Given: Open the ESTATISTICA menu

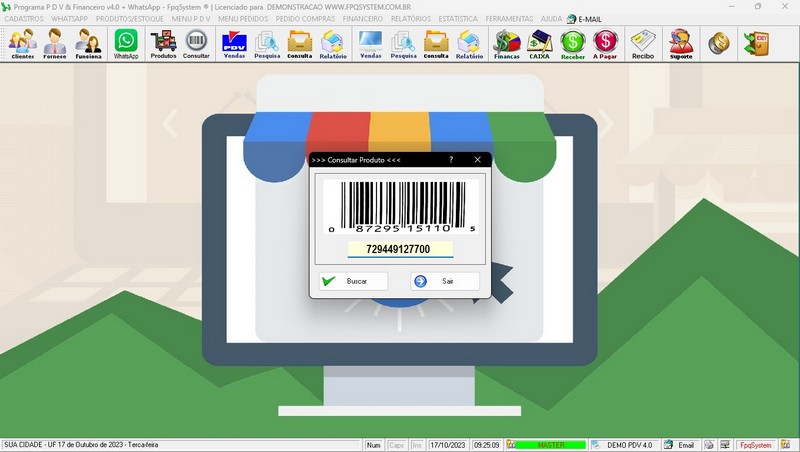Looking at the screenshot, I should [x=458, y=19].
